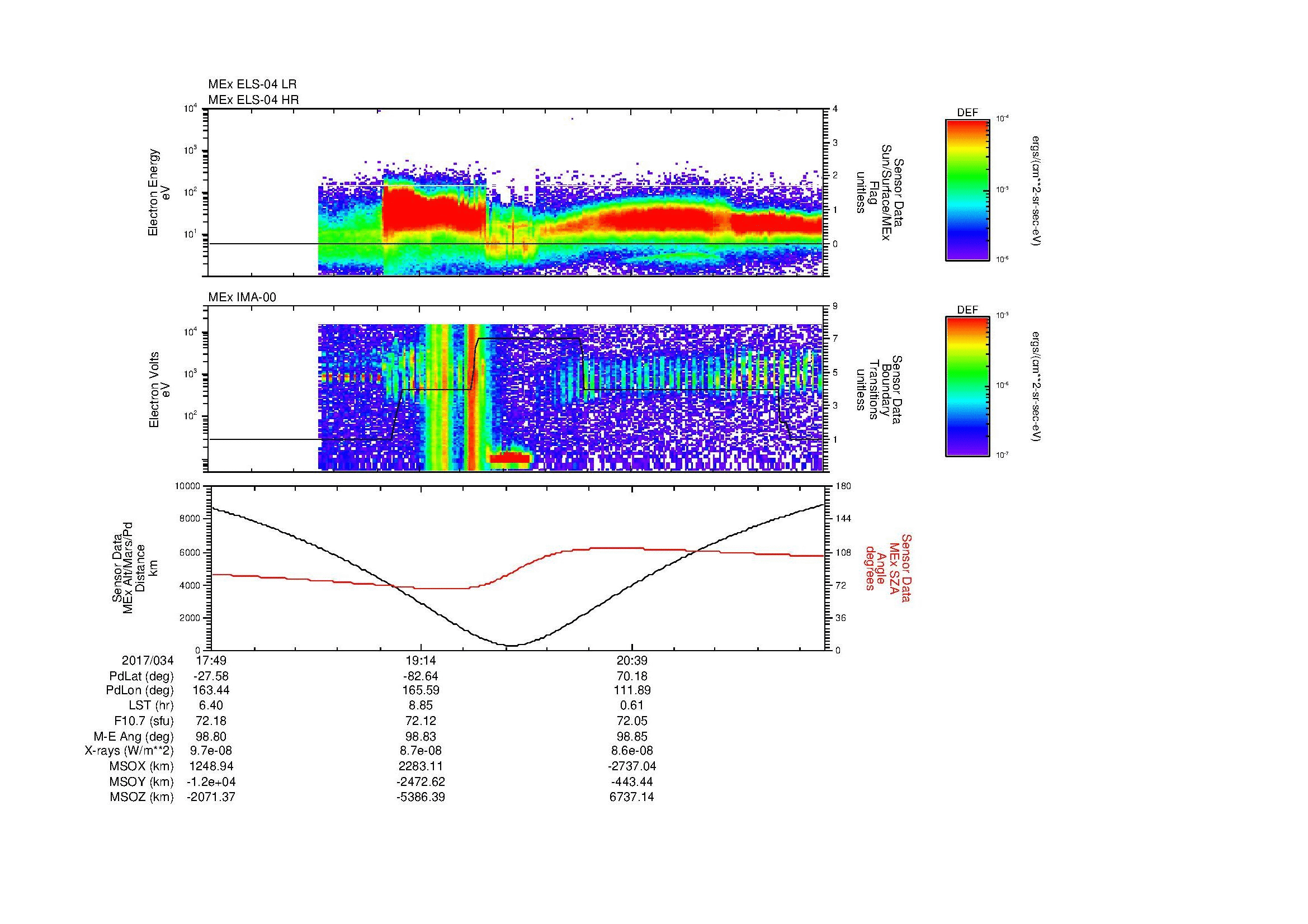Click the MSOY value '-2472.62'
The width and height of the screenshot is (1308, 924).
(421, 781)
